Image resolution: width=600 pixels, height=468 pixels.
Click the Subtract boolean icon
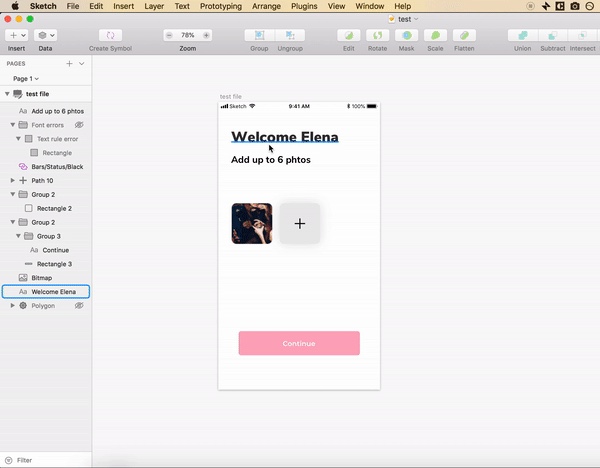click(552, 35)
